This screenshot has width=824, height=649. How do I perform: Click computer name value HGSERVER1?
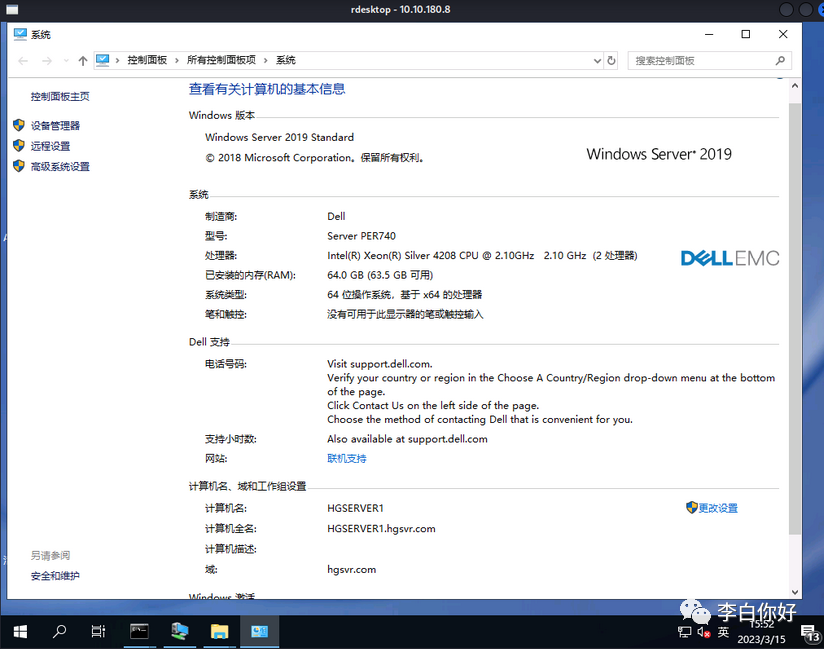[355, 508]
